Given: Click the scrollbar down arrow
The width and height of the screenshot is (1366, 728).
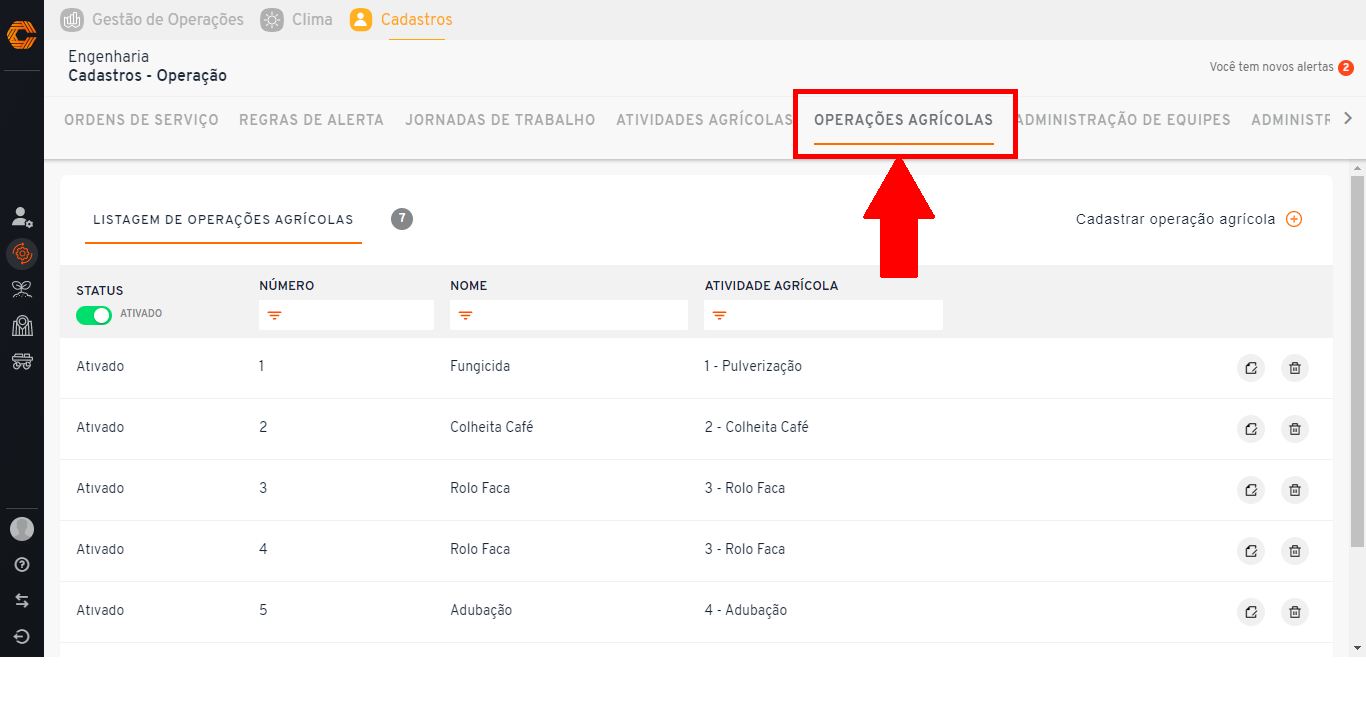Looking at the screenshot, I should point(1357,648).
